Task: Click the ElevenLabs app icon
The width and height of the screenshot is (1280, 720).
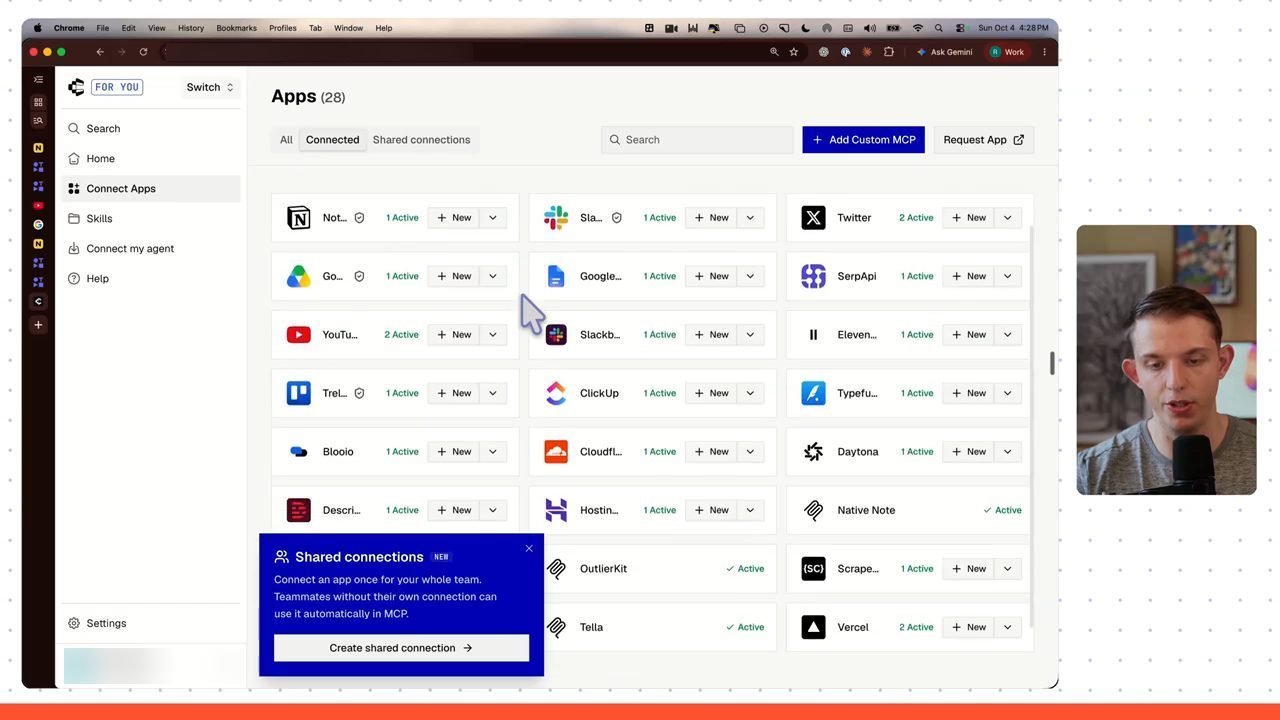Action: coord(813,335)
